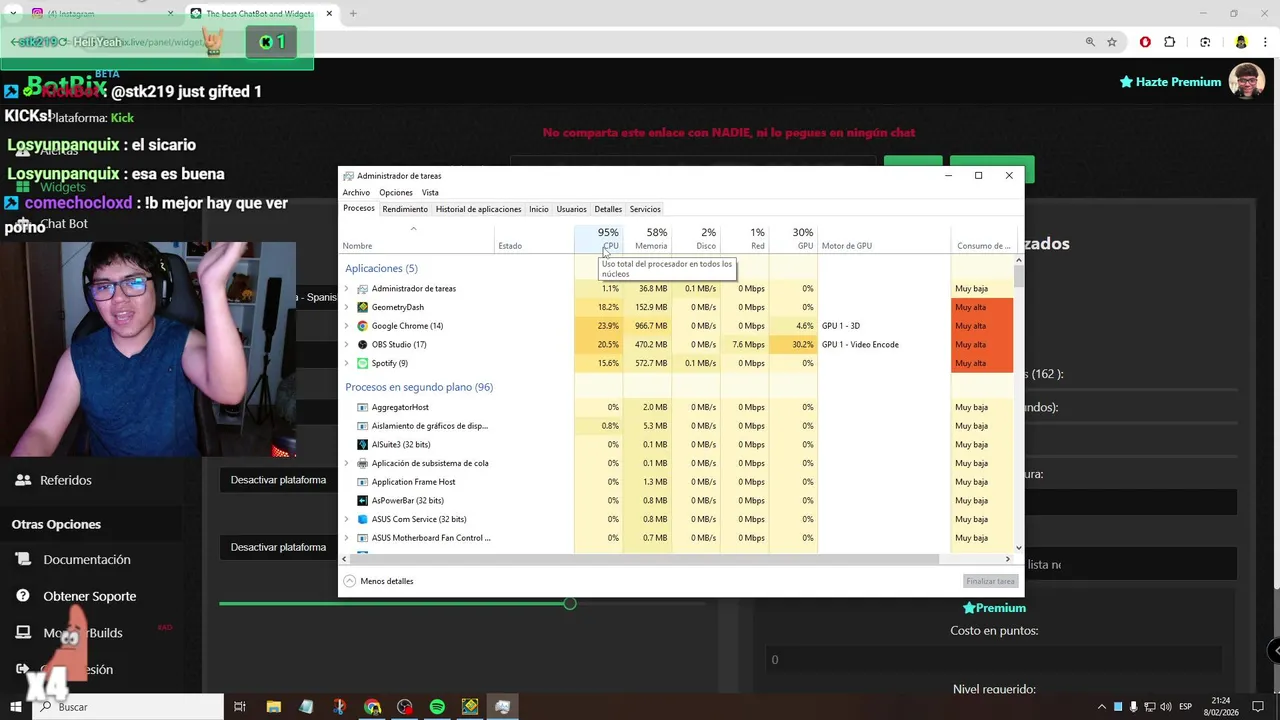Click the Obtener Soporte question mark icon
This screenshot has width=1280, height=720.
coord(23,596)
